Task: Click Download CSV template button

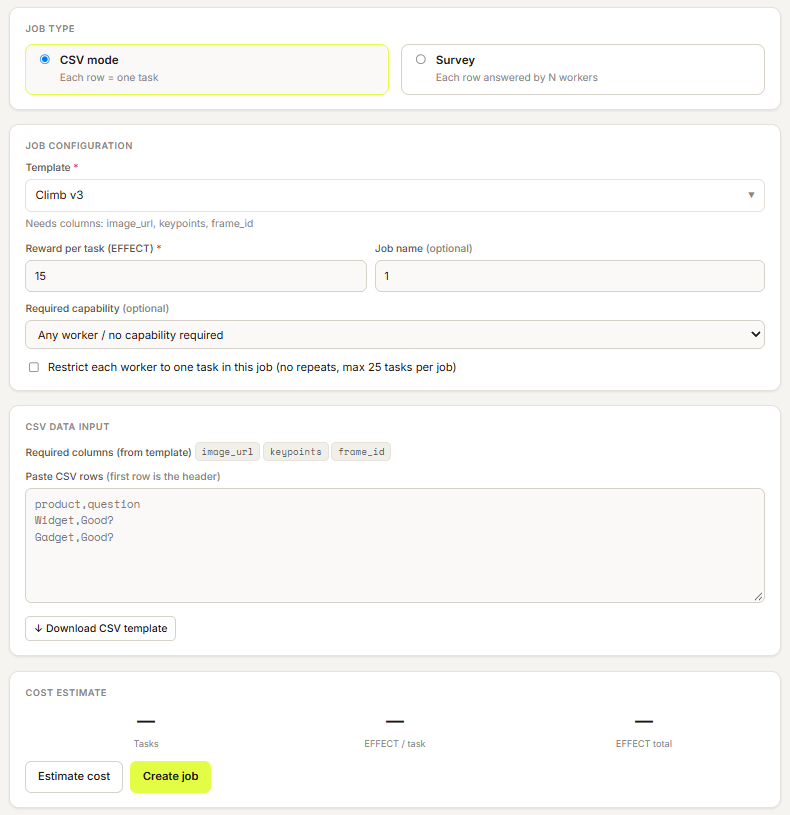Action: pyautogui.click(x=100, y=628)
